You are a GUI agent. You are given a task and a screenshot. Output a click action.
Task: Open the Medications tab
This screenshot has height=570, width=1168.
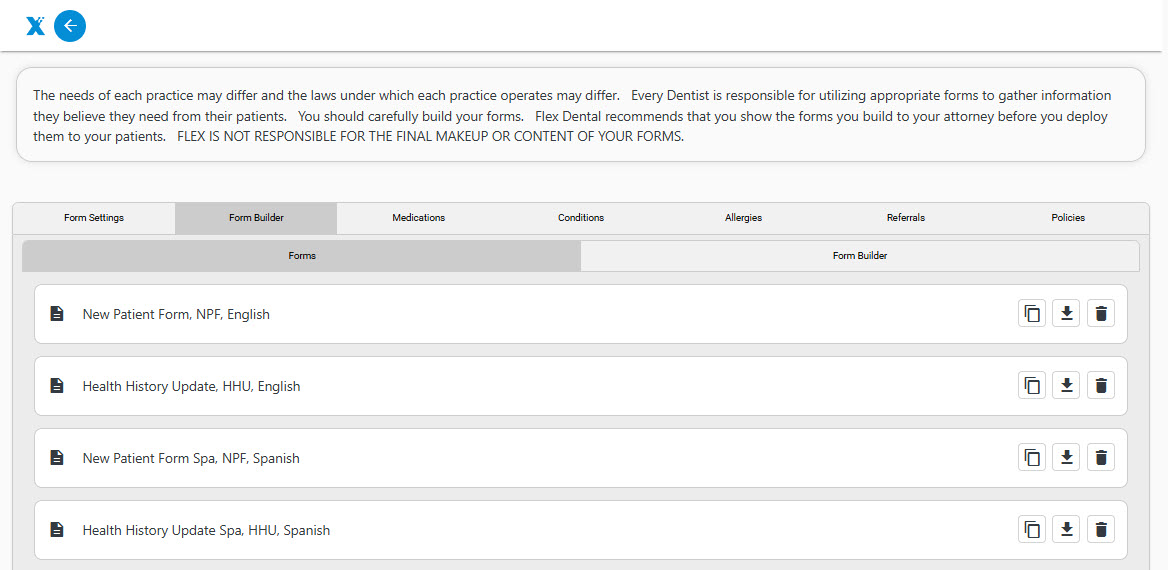(x=418, y=218)
